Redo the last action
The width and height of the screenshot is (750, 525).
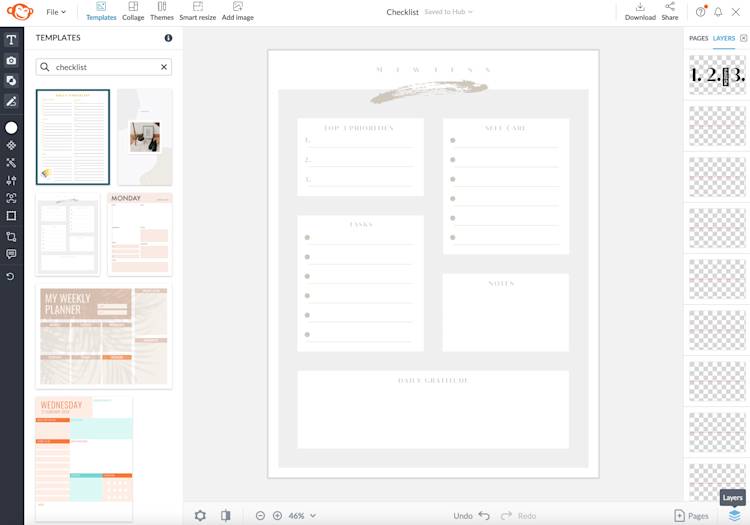[518, 515]
